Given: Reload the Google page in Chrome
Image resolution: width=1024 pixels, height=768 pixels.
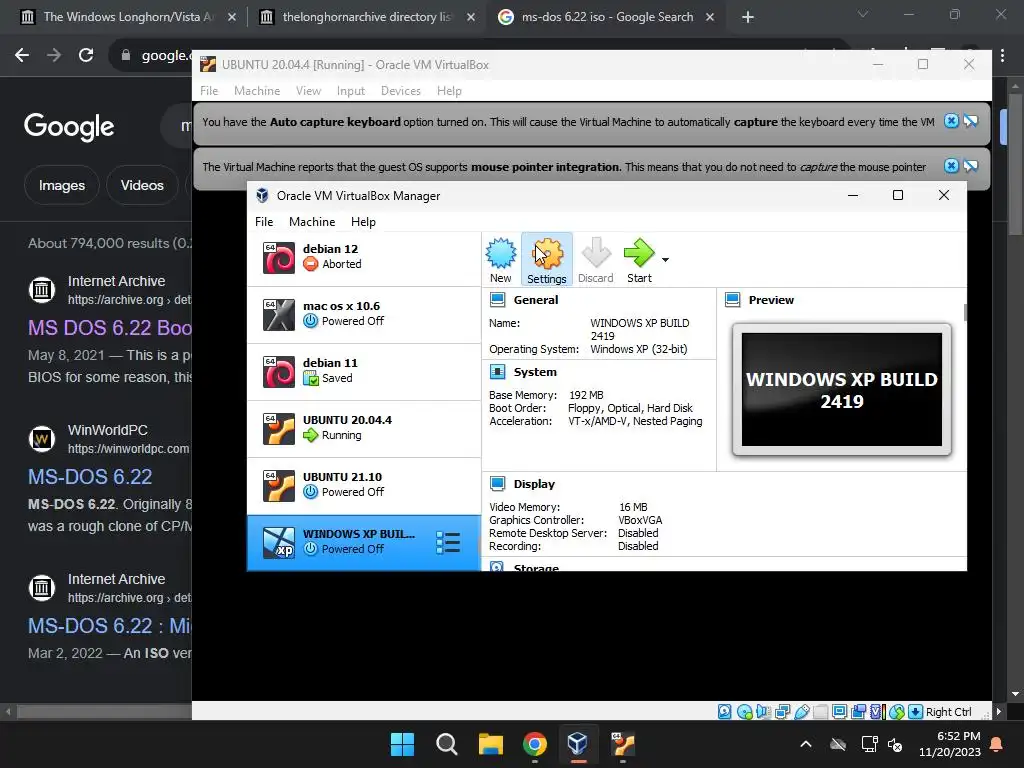Looking at the screenshot, I should click(x=86, y=55).
